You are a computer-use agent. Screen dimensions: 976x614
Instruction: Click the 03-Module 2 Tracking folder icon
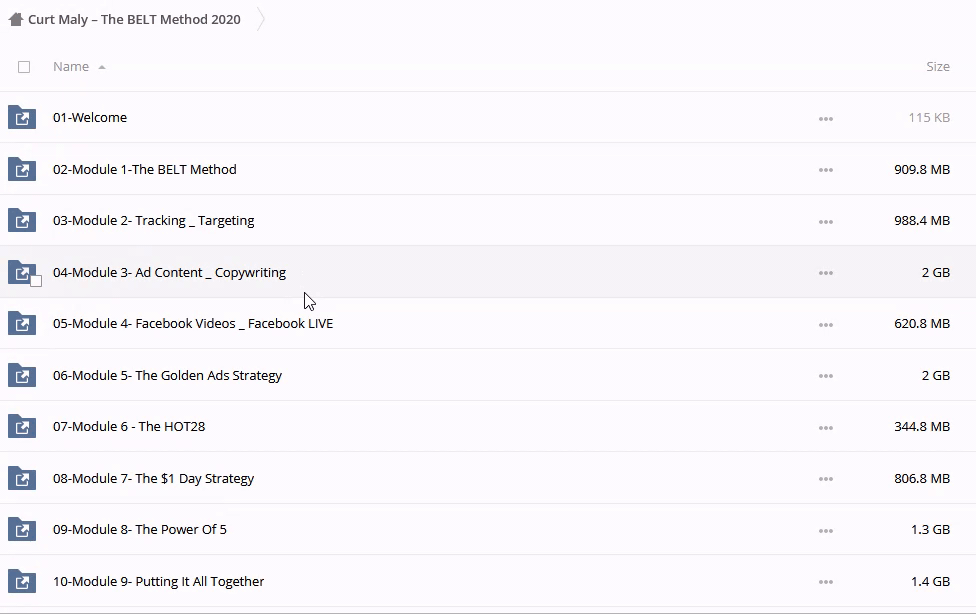(21, 221)
